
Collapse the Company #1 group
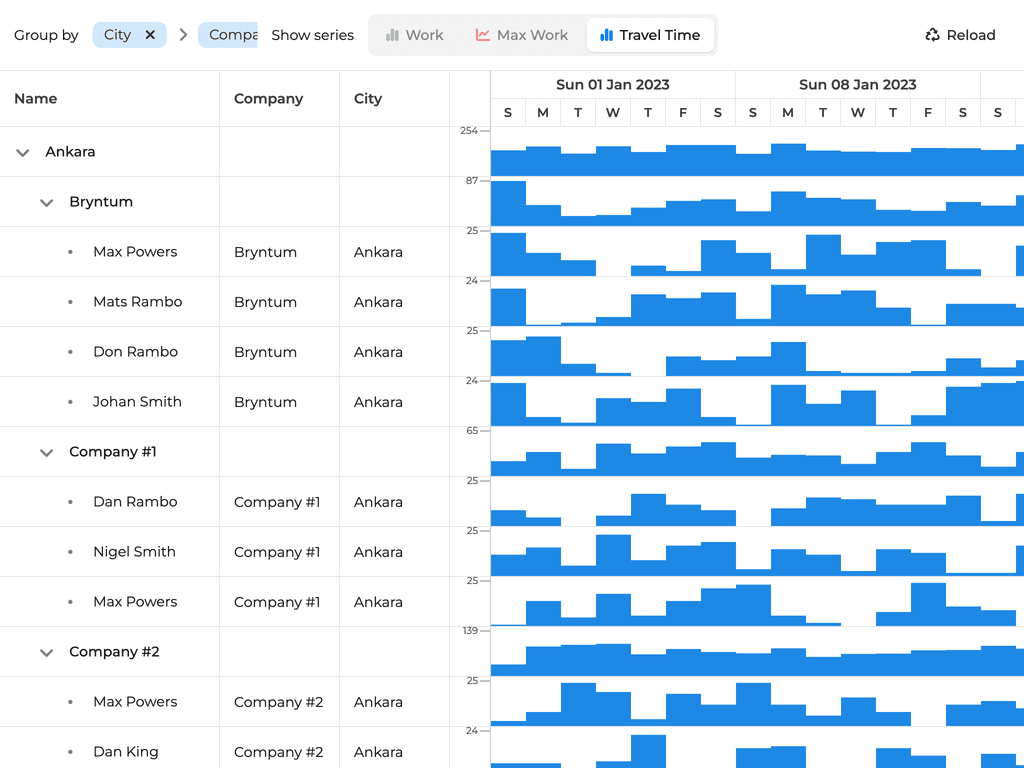pyautogui.click(x=46, y=451)
